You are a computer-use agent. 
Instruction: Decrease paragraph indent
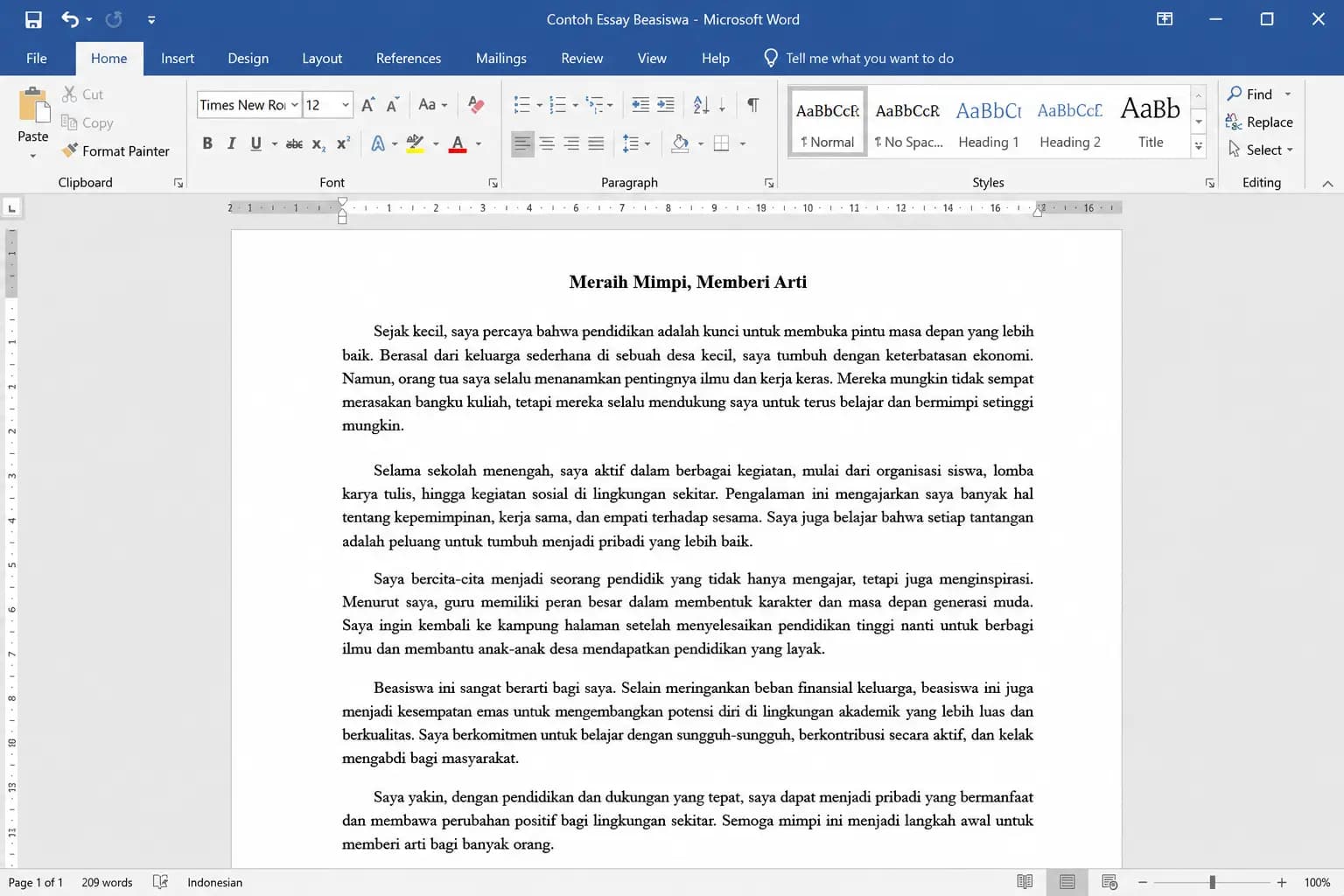640,105
